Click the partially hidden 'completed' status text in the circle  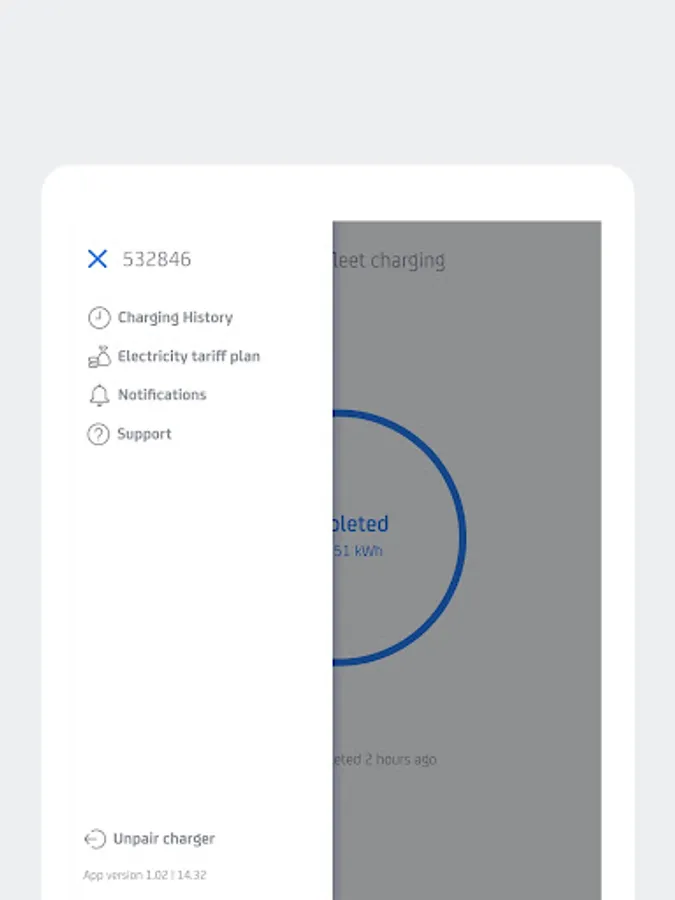(x=361, y=523)
